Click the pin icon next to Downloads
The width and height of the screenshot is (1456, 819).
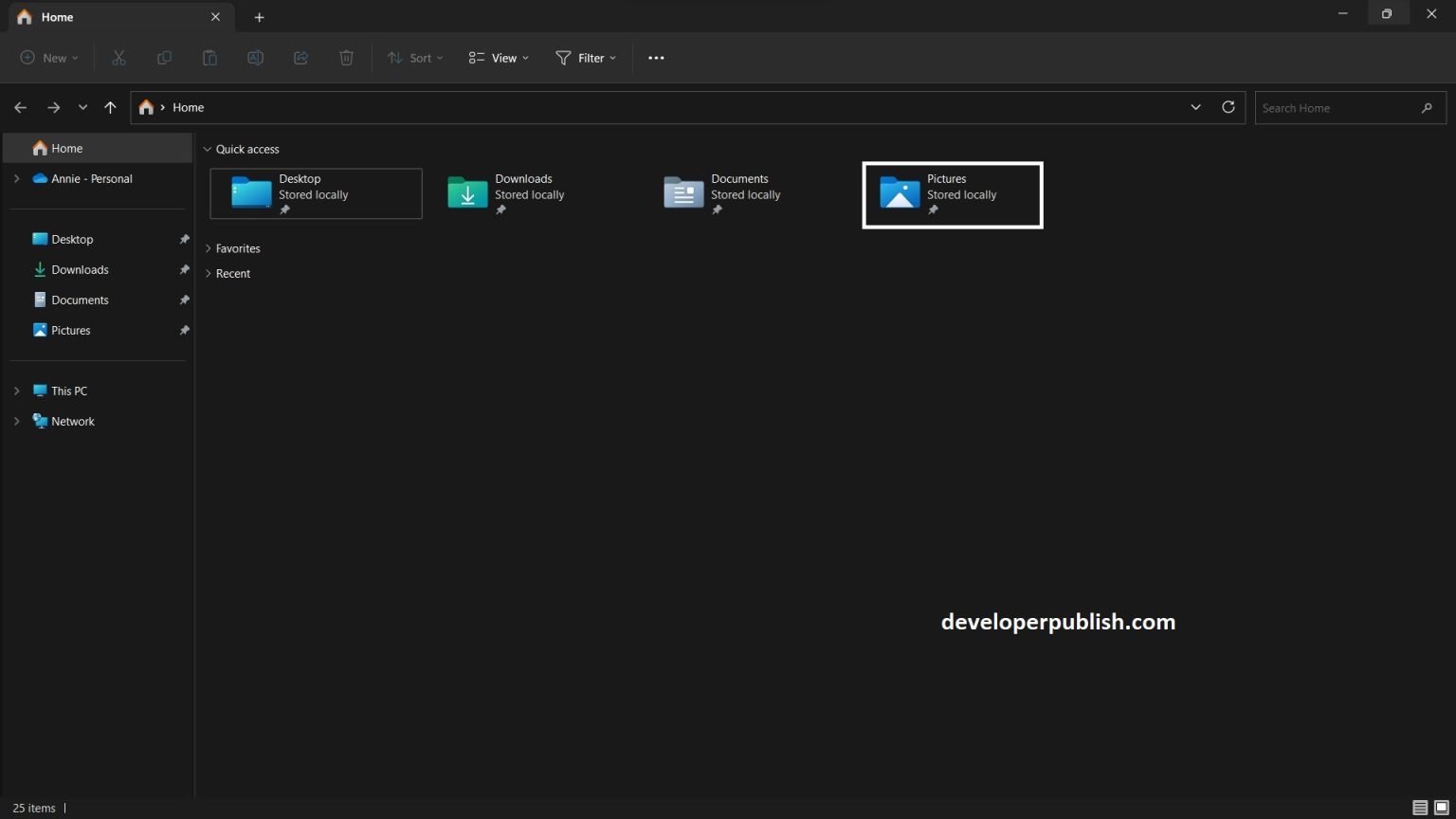click(x=185, y=269)
